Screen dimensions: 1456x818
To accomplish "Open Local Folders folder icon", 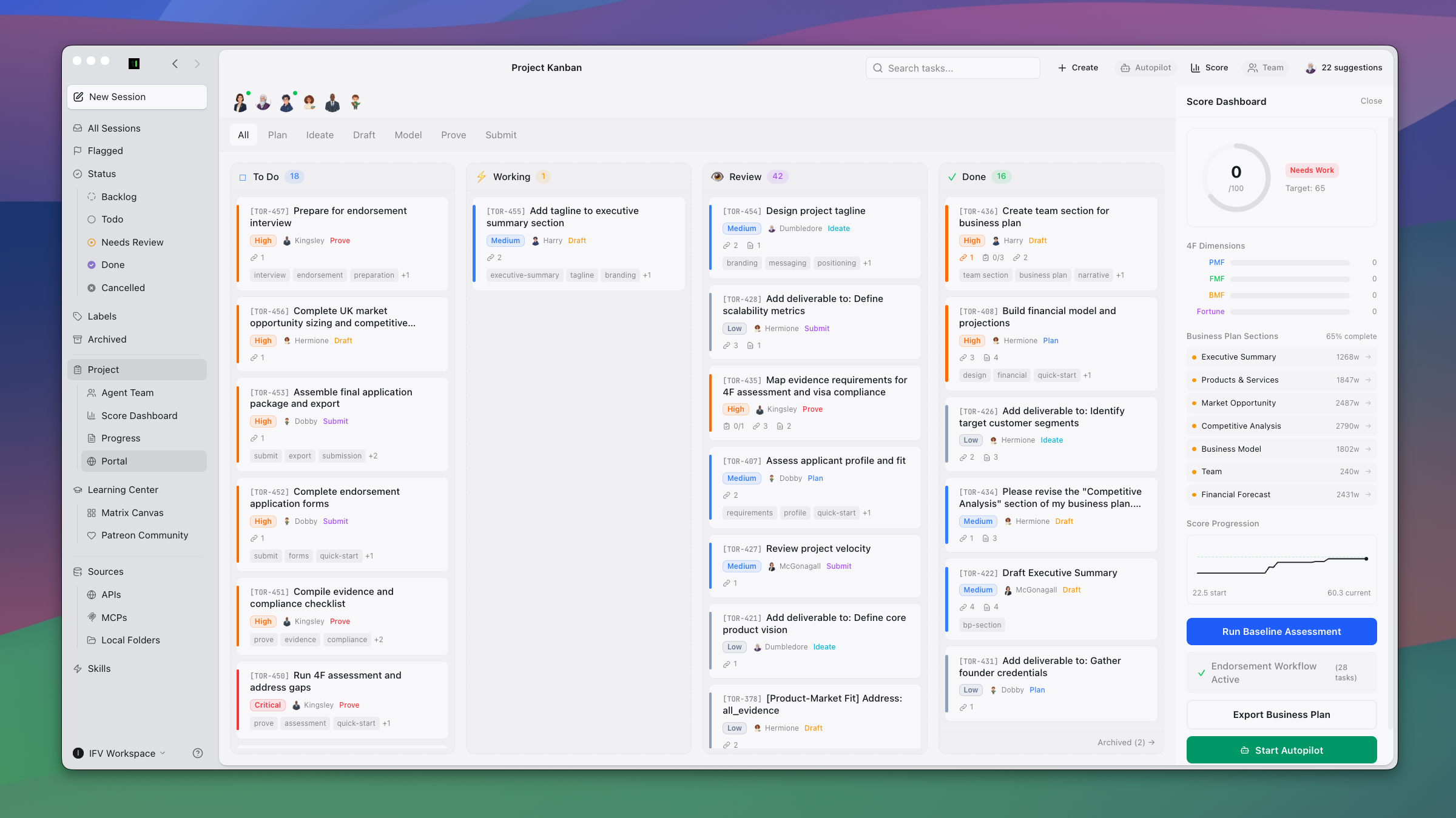I will (x=92, y=640).
